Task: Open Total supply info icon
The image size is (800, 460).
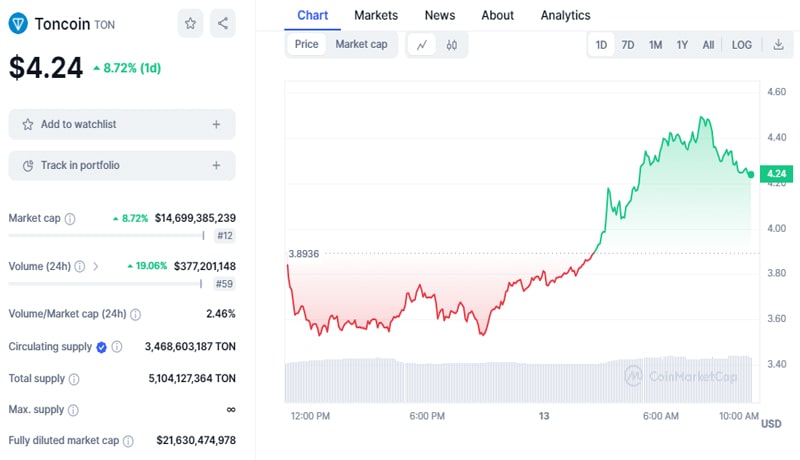Action: click(74, 379)
